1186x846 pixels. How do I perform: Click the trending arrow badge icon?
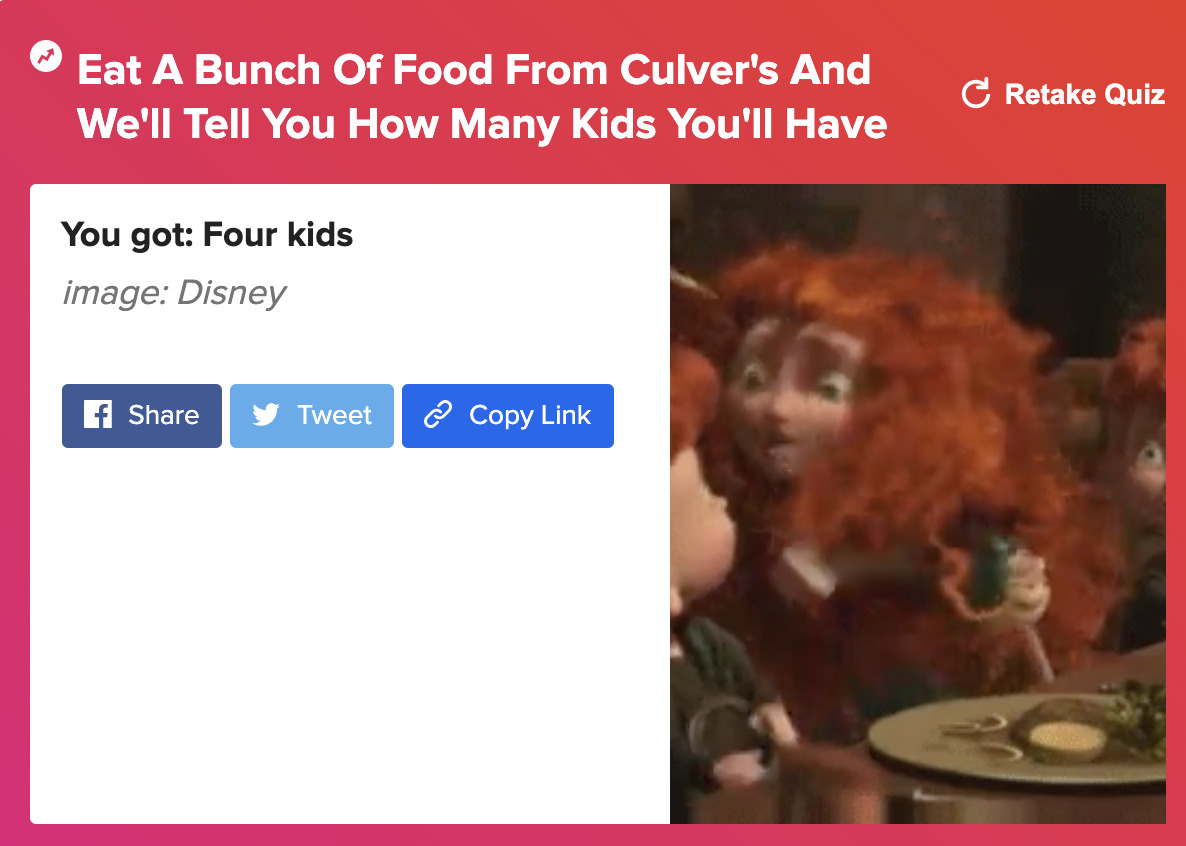[46, 56]
